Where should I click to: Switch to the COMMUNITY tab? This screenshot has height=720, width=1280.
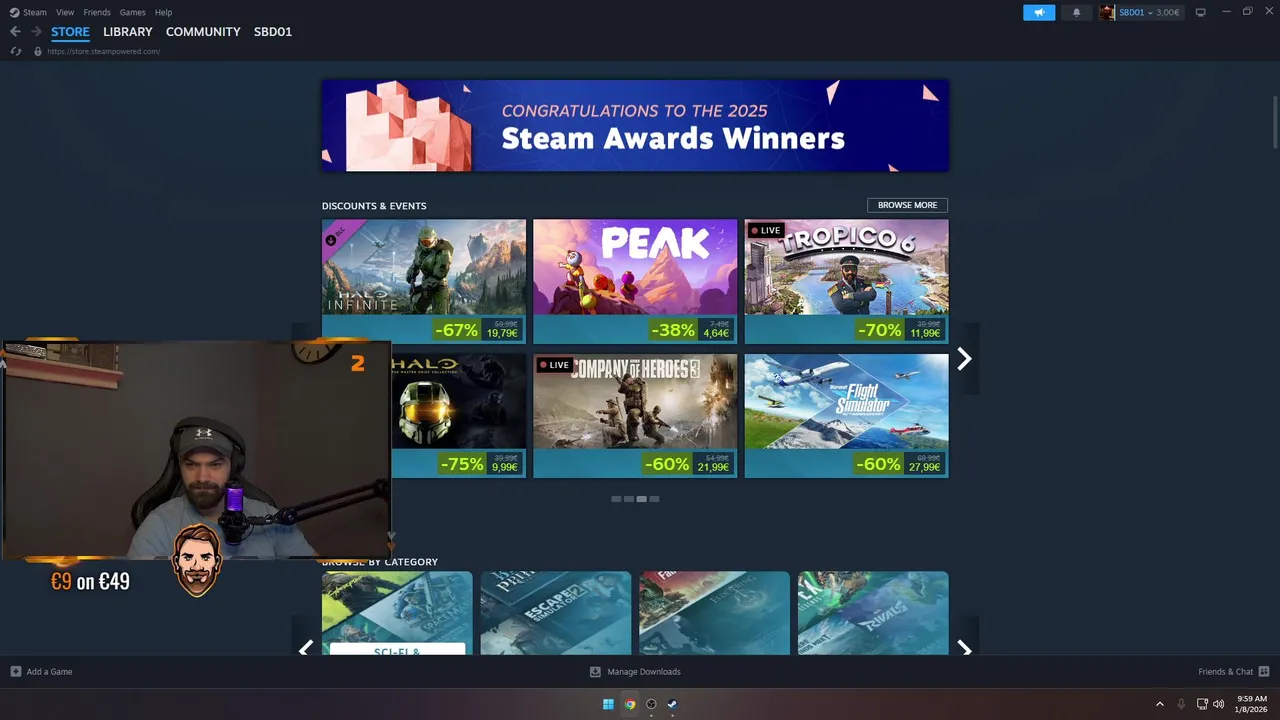coord(203,32)
